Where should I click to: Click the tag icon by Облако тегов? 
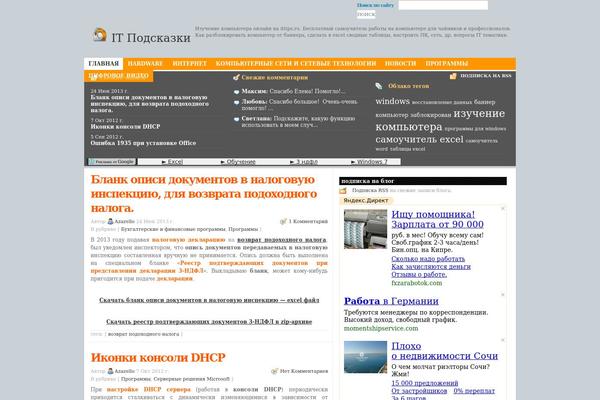379,86
